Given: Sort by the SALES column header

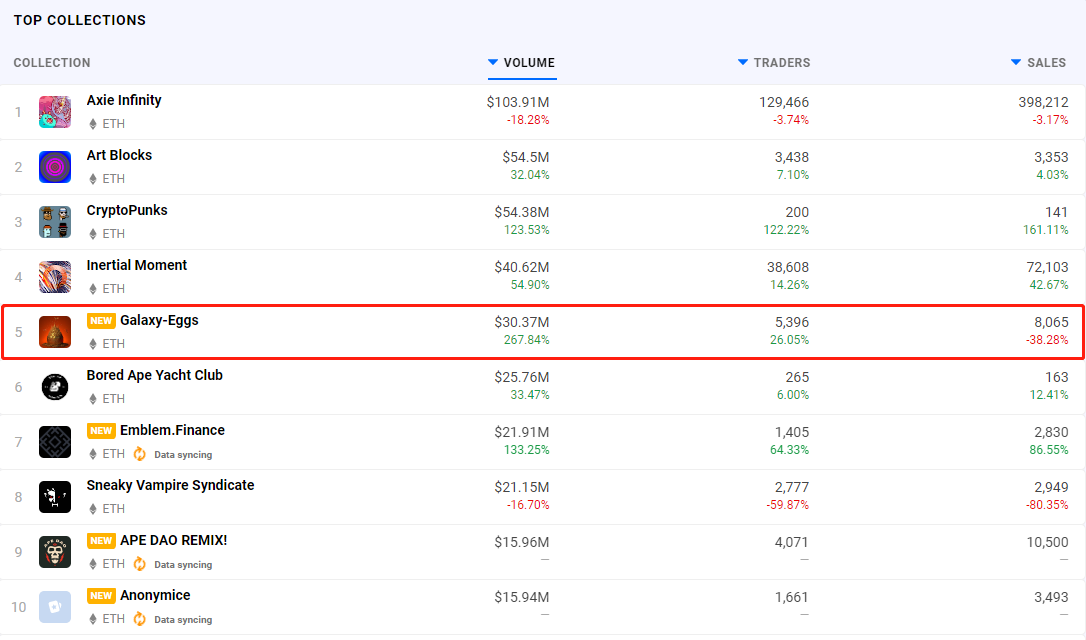Looking at the screenshot, I should (x=1038, y=63).
